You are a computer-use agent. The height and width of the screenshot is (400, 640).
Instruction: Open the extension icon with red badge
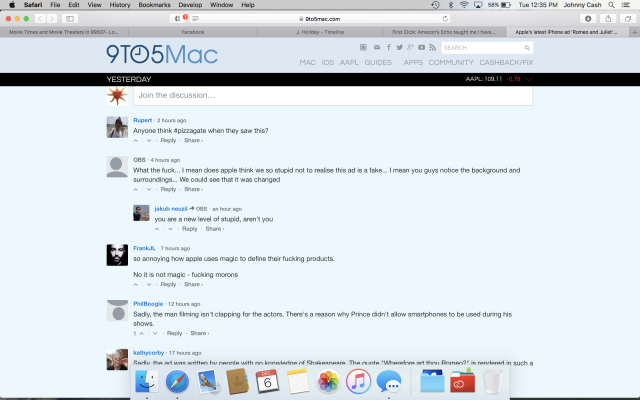(178, 18)
